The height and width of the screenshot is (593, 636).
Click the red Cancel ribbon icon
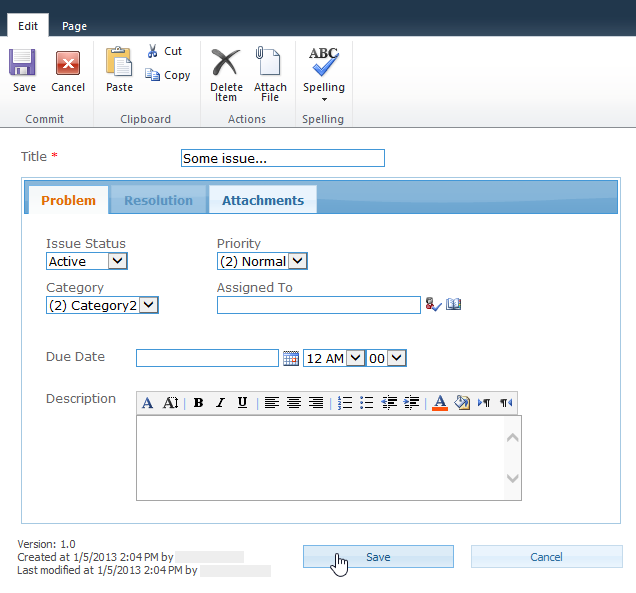68,63
